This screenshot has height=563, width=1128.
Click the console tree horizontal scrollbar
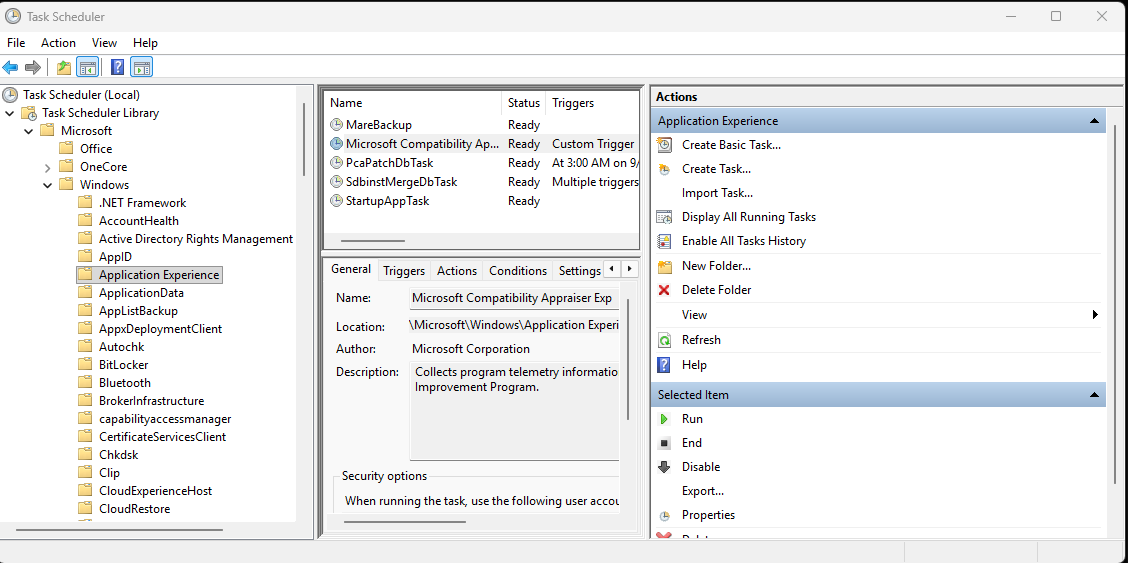pyautogui.click(x=119, y=530)
